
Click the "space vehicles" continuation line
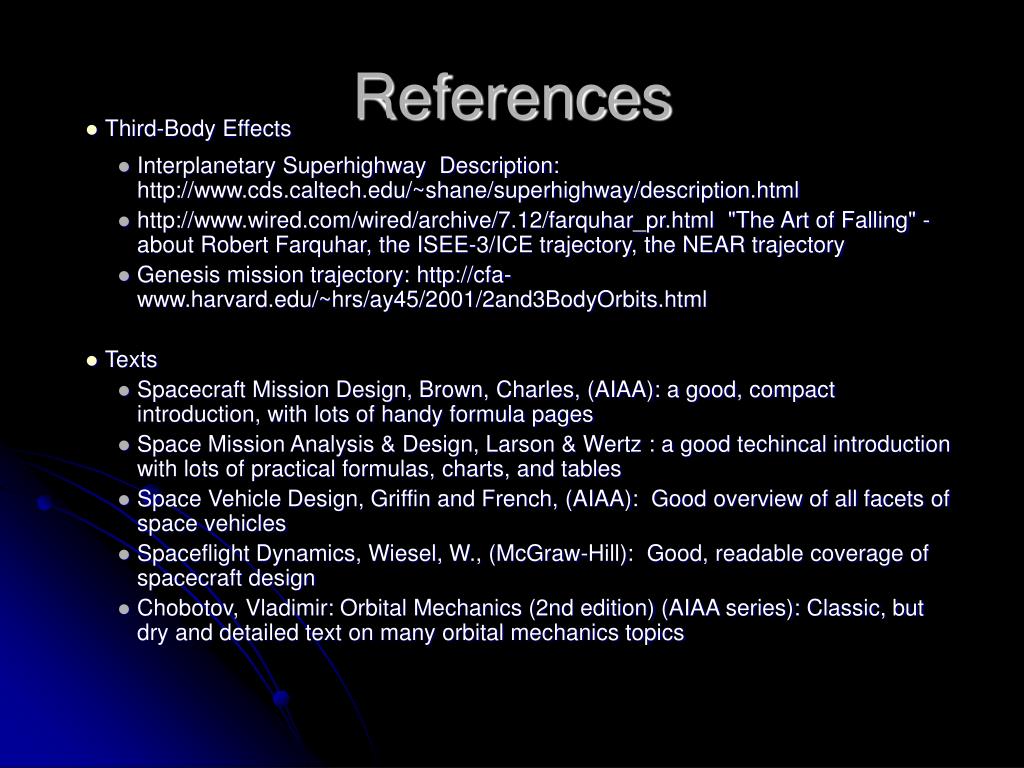tap(212, 524)
